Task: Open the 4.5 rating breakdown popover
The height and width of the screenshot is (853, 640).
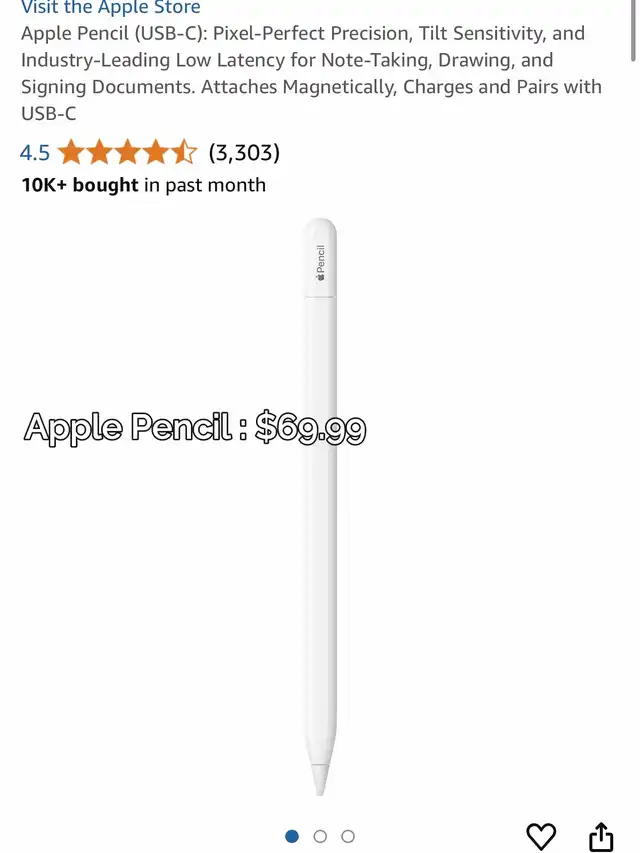Action: point(35,152)
